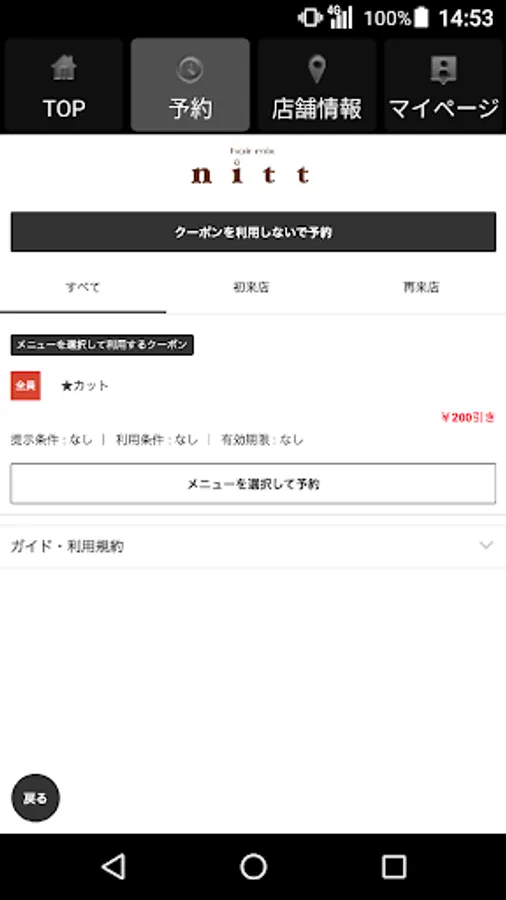Tap the Android back triangle icon
Viewport: 506px width, 900px height.
tap(114, 866)
